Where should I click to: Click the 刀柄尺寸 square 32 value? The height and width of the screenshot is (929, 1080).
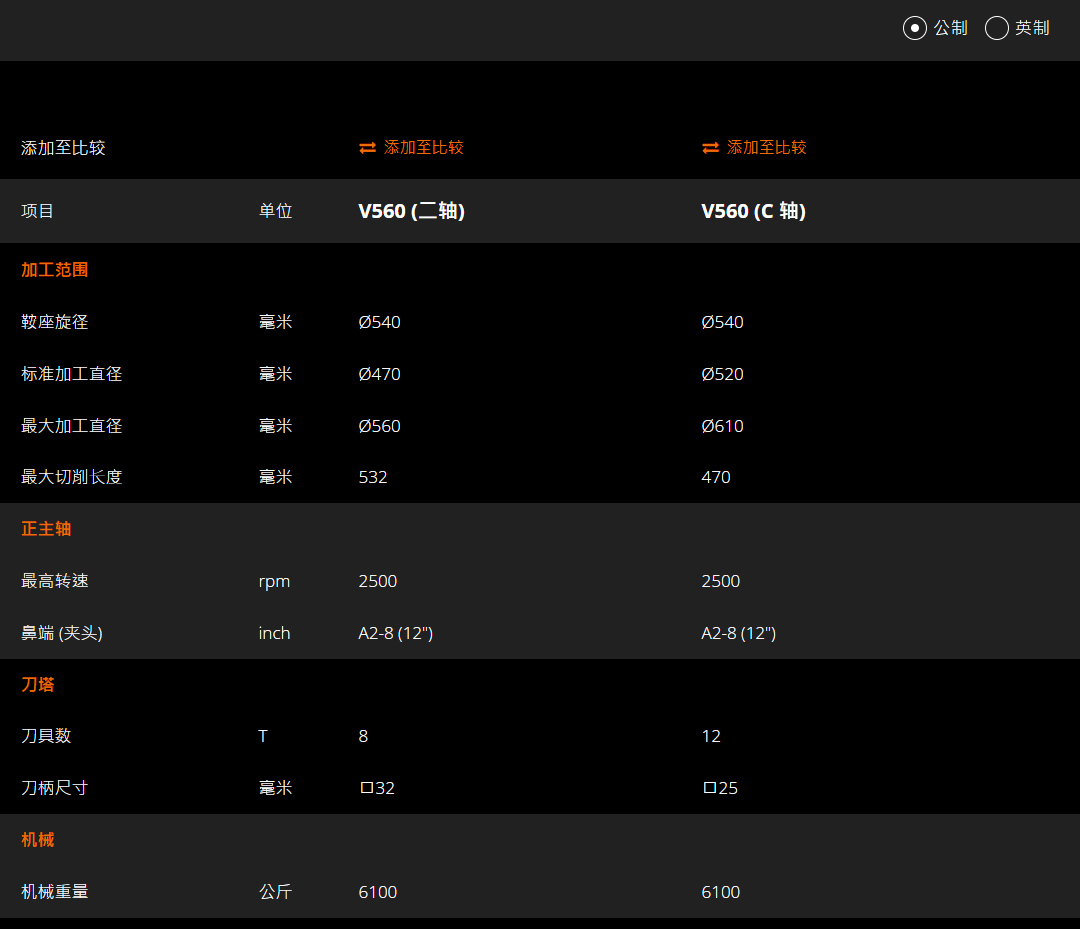click(x=377, y=788)
